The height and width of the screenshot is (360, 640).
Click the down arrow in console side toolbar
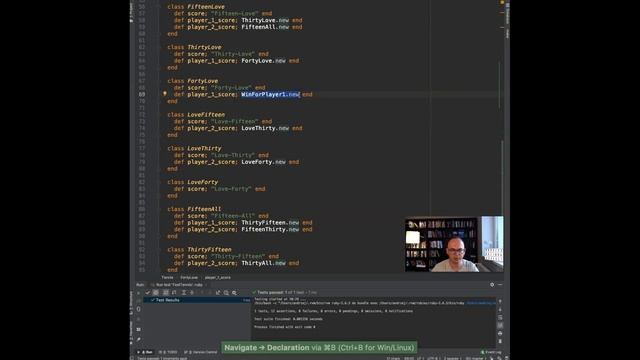click(x=500, y=309)
